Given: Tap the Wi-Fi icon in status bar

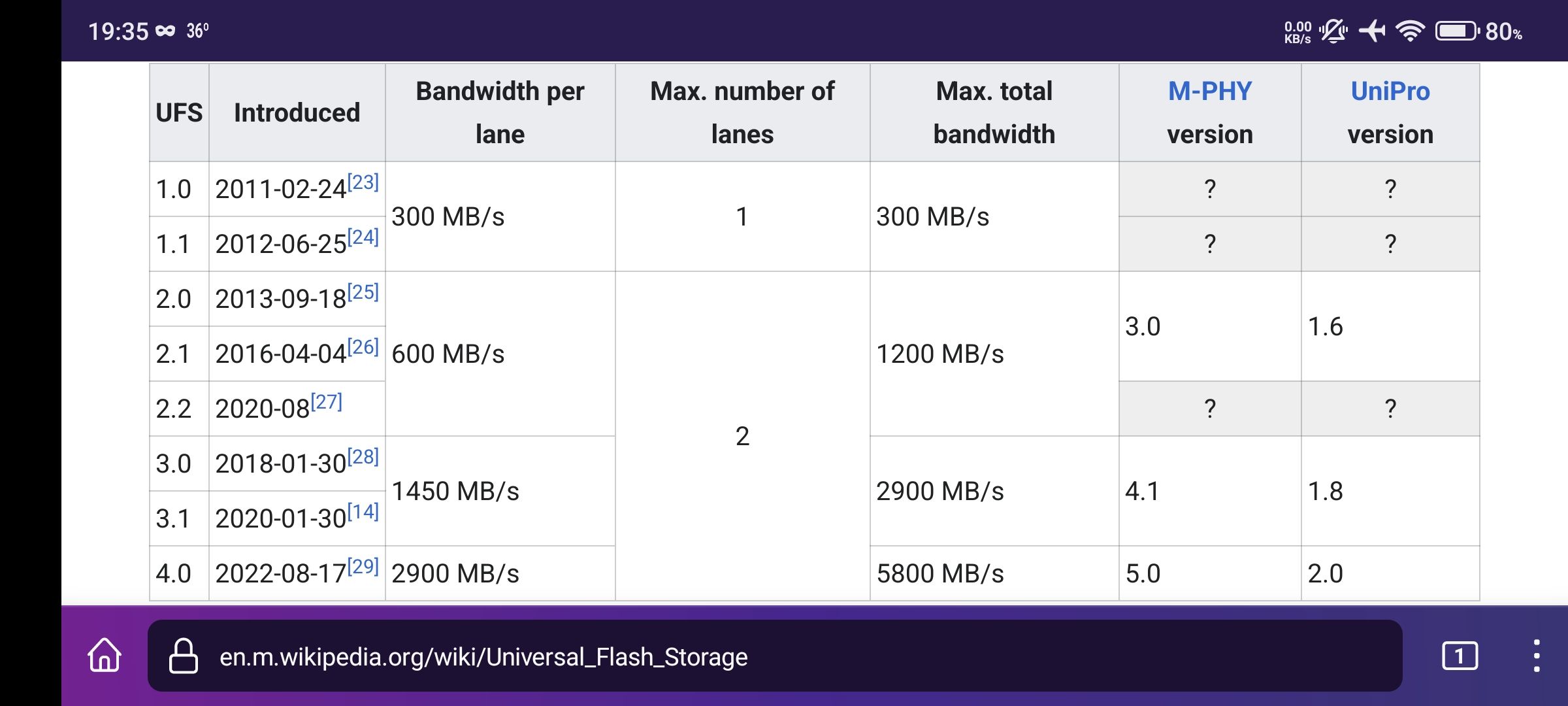Looking at the screenshot, I should coord(1411,31).
